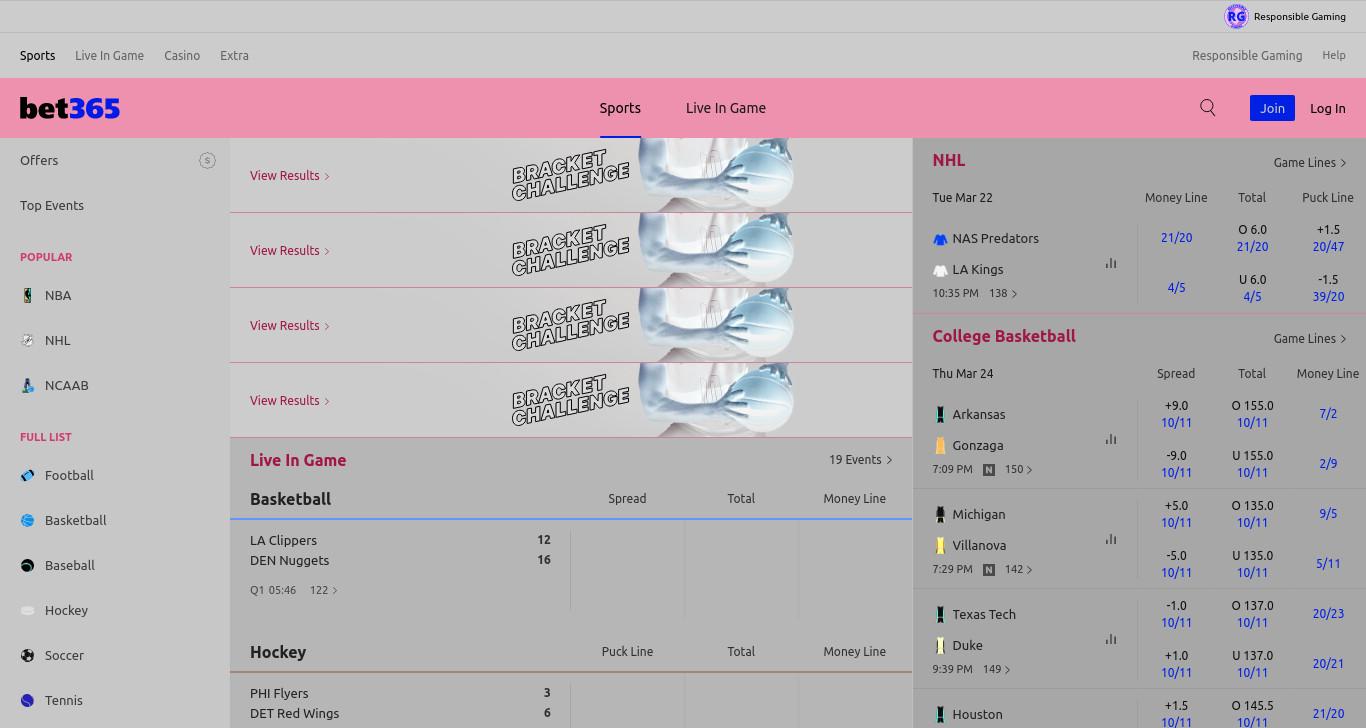This screenshot has height=728, width=1366.
Task: Select Michigan money line 9/5
Action: point(1328,514)
